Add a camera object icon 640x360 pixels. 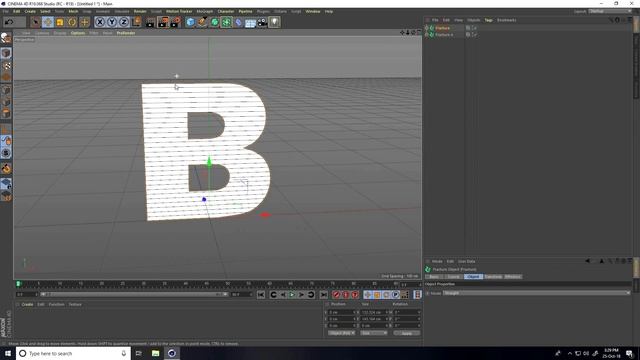(262, 22)
